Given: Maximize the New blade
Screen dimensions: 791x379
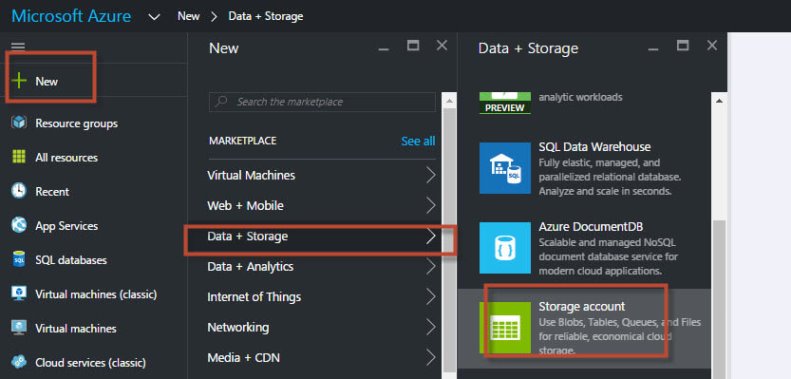Looking at the screenshot, I should [413, 46].
